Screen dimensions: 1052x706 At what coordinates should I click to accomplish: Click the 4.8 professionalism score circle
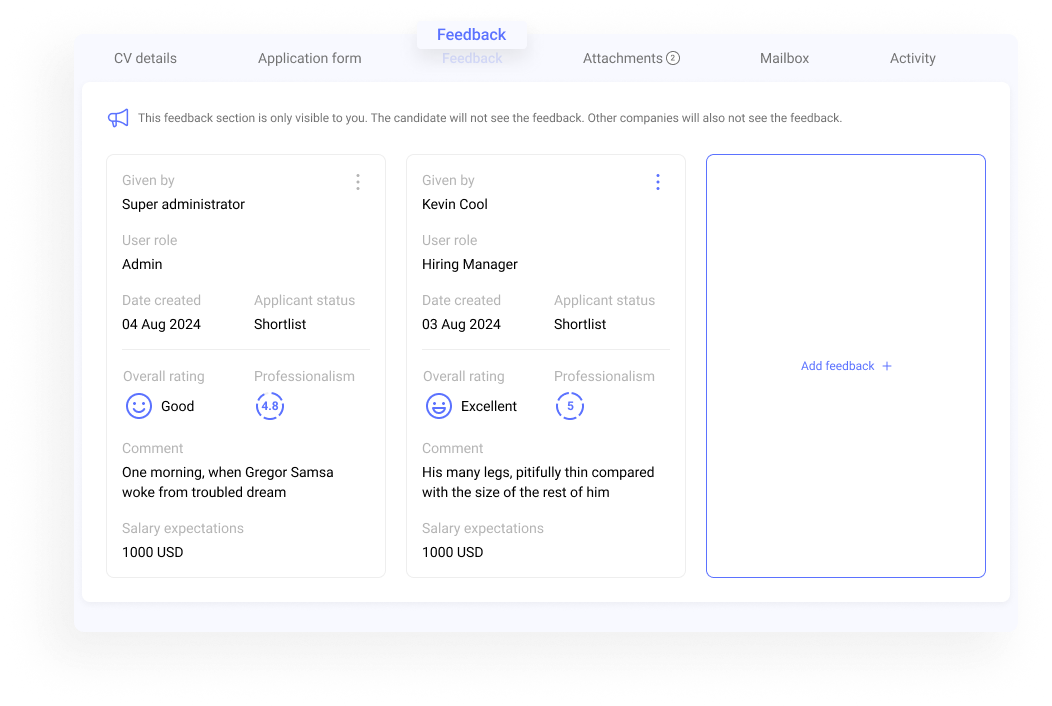point(270,406)
